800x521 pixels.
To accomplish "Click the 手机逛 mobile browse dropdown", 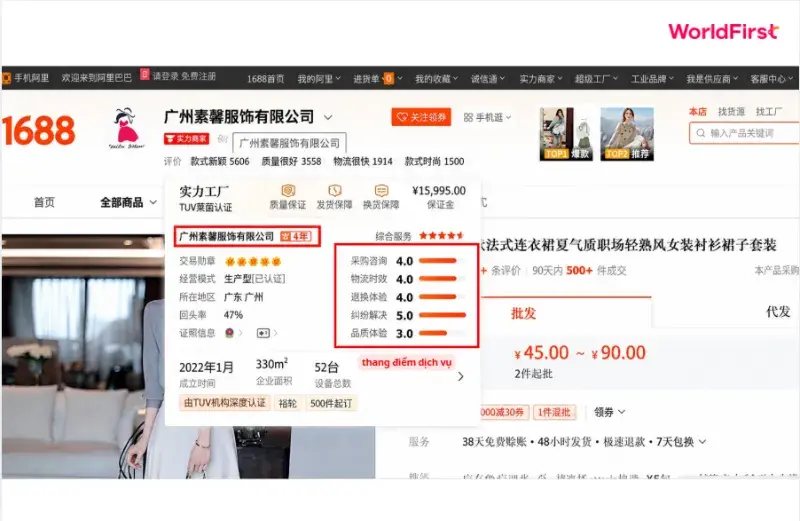I will point(487,117).
